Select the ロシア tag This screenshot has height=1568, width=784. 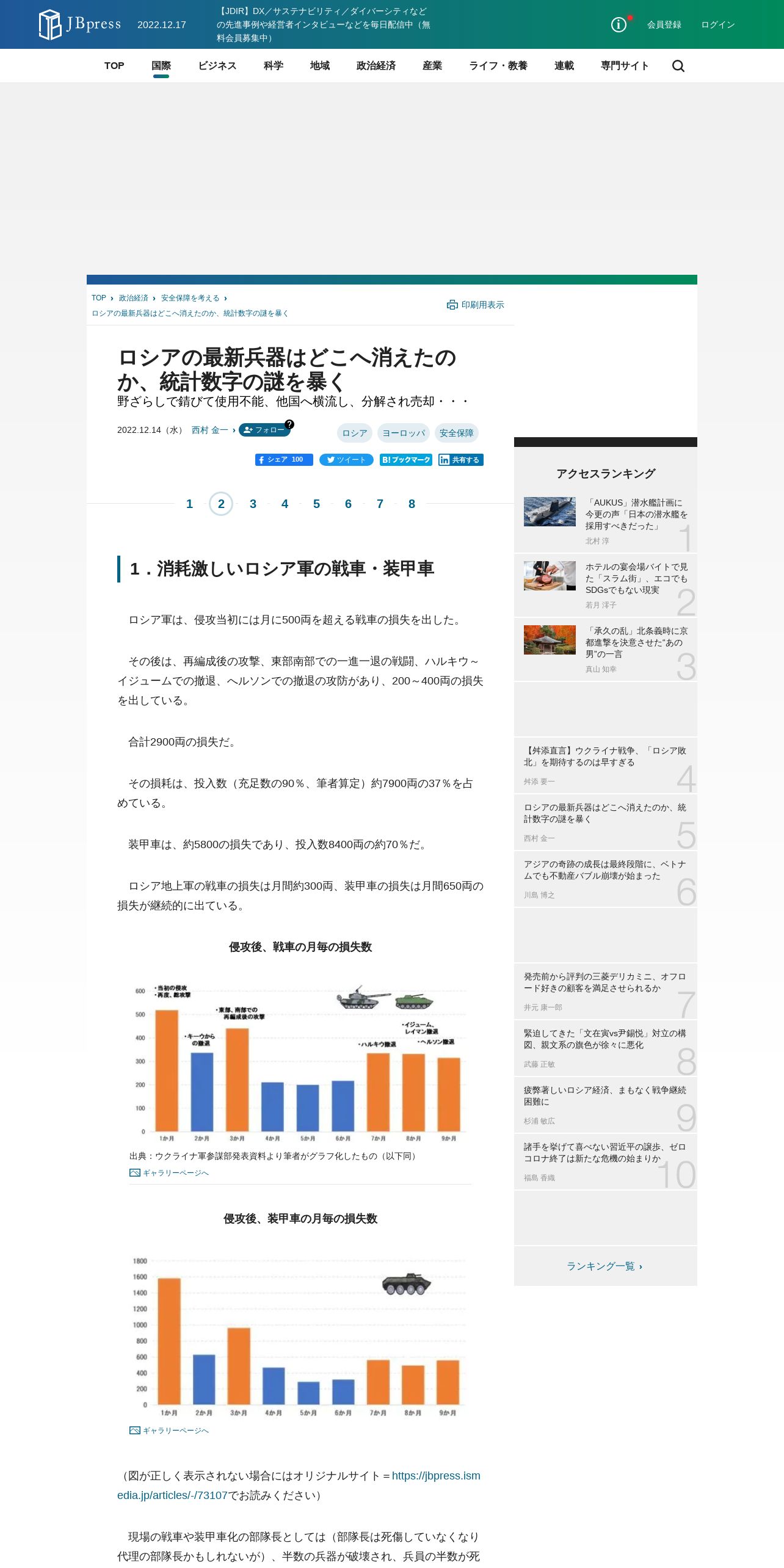click(x=355, y=433)
